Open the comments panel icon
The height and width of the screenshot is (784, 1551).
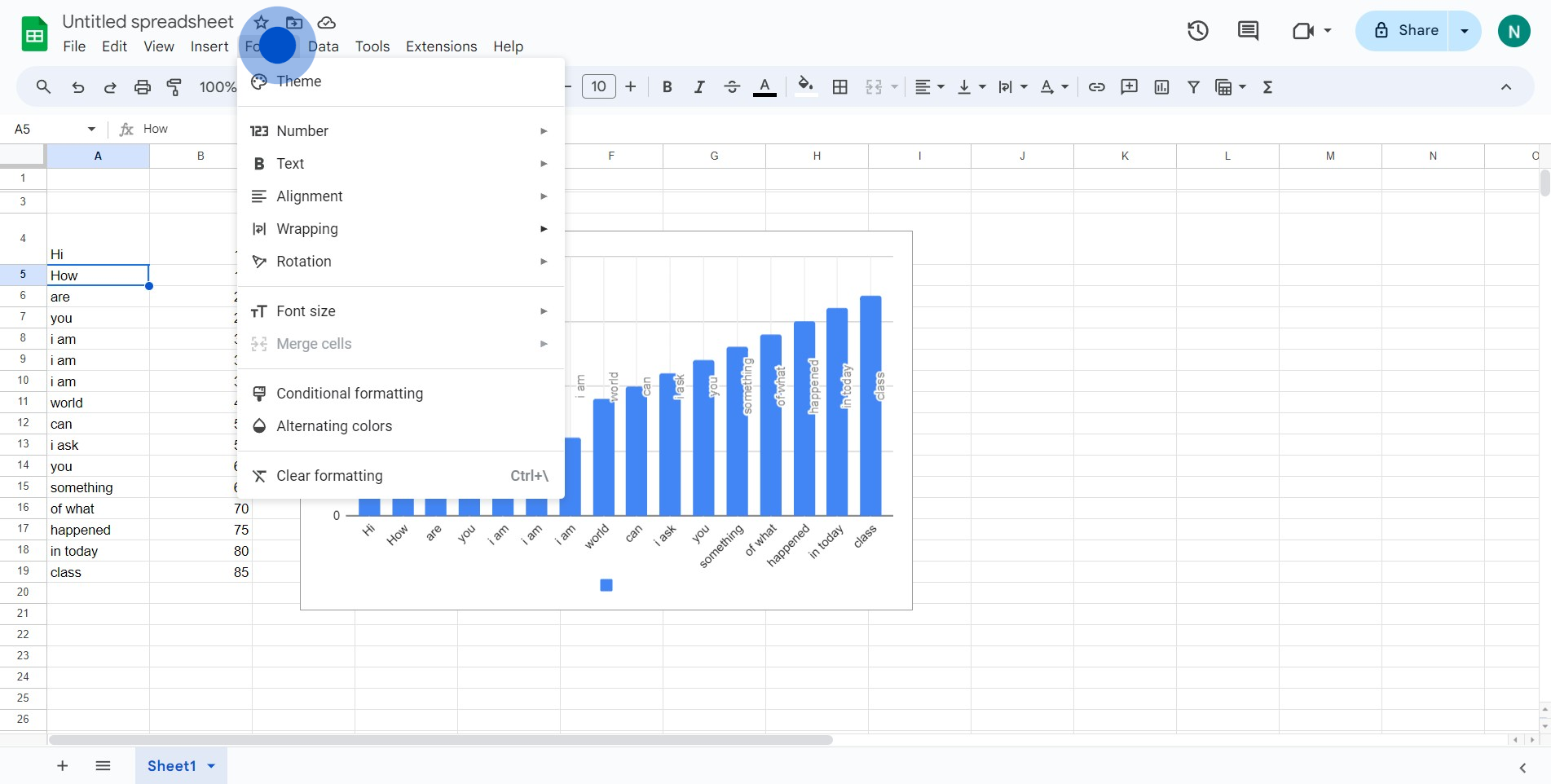(x=1248, y=31)
